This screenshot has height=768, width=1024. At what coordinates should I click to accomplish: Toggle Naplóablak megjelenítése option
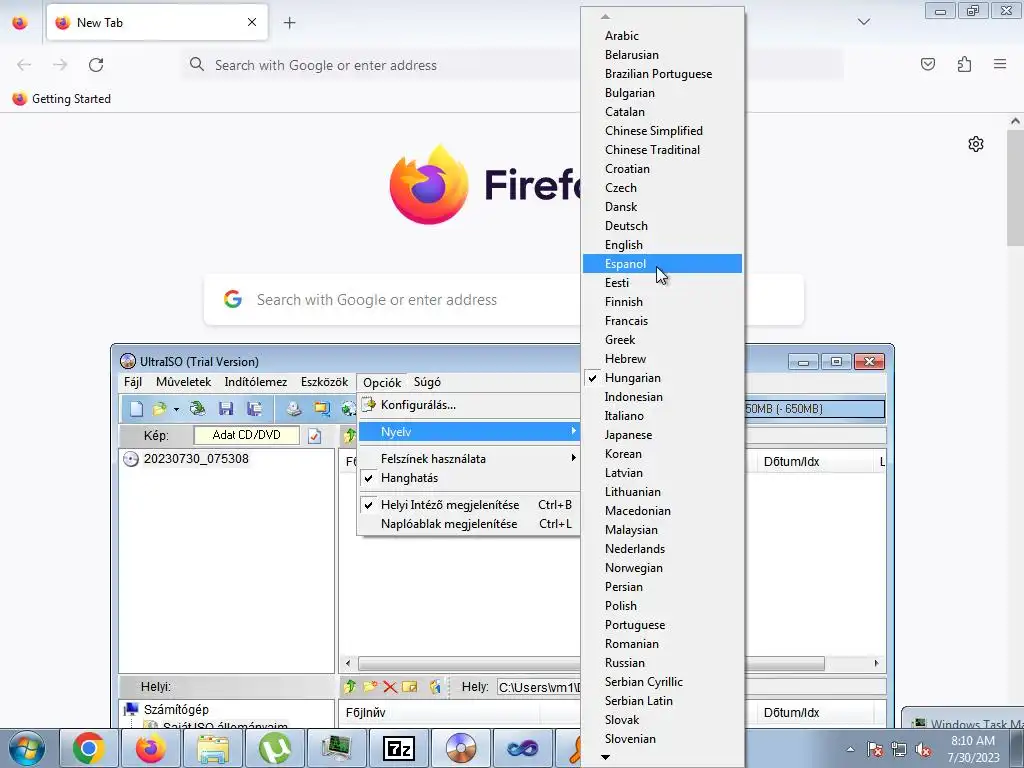coord(468,524)
